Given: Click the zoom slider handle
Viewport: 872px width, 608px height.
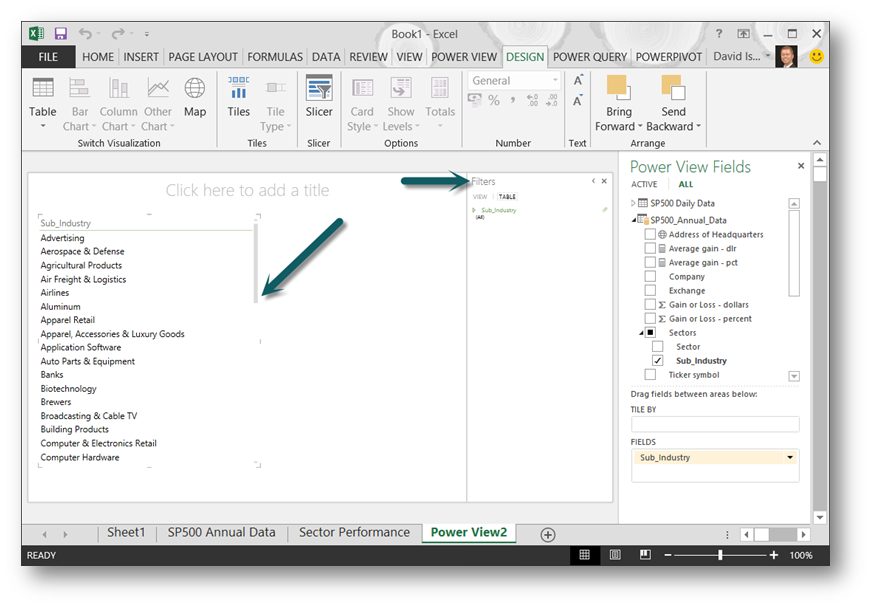Looking at the screenshot, I should point(720,555).
